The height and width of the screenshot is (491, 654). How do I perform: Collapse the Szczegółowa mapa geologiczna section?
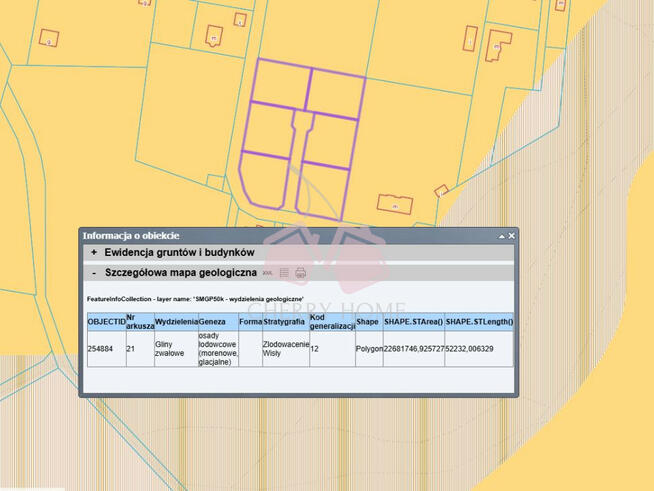pos(94,273)
